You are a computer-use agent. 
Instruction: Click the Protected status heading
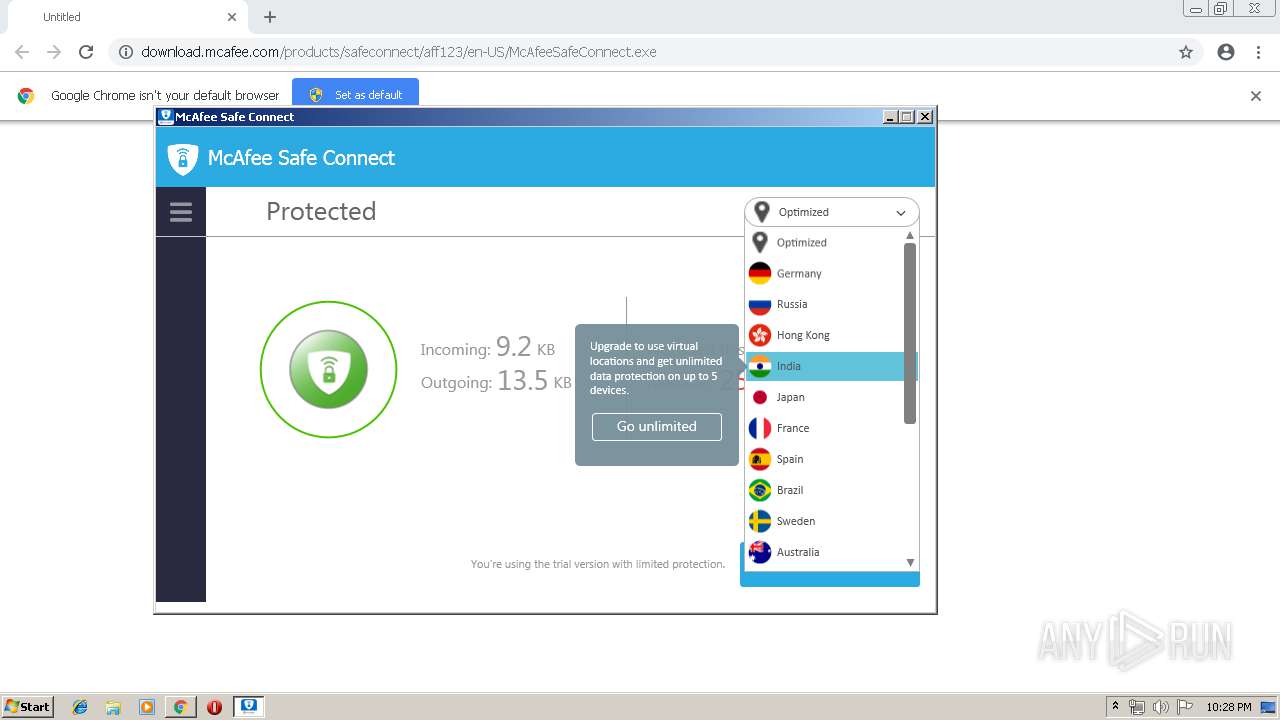pyautogui.click(x=321, y=211)
